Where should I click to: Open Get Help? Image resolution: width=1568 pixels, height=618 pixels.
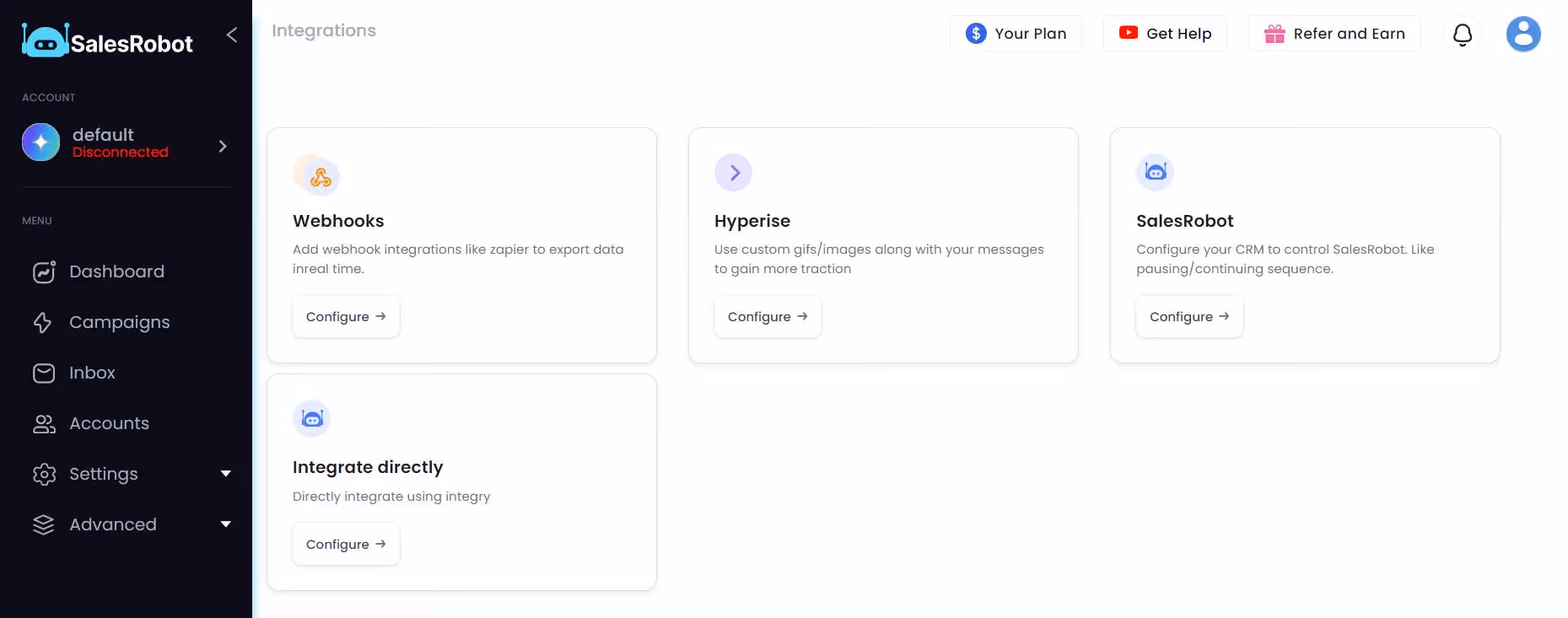[1165, 34]
